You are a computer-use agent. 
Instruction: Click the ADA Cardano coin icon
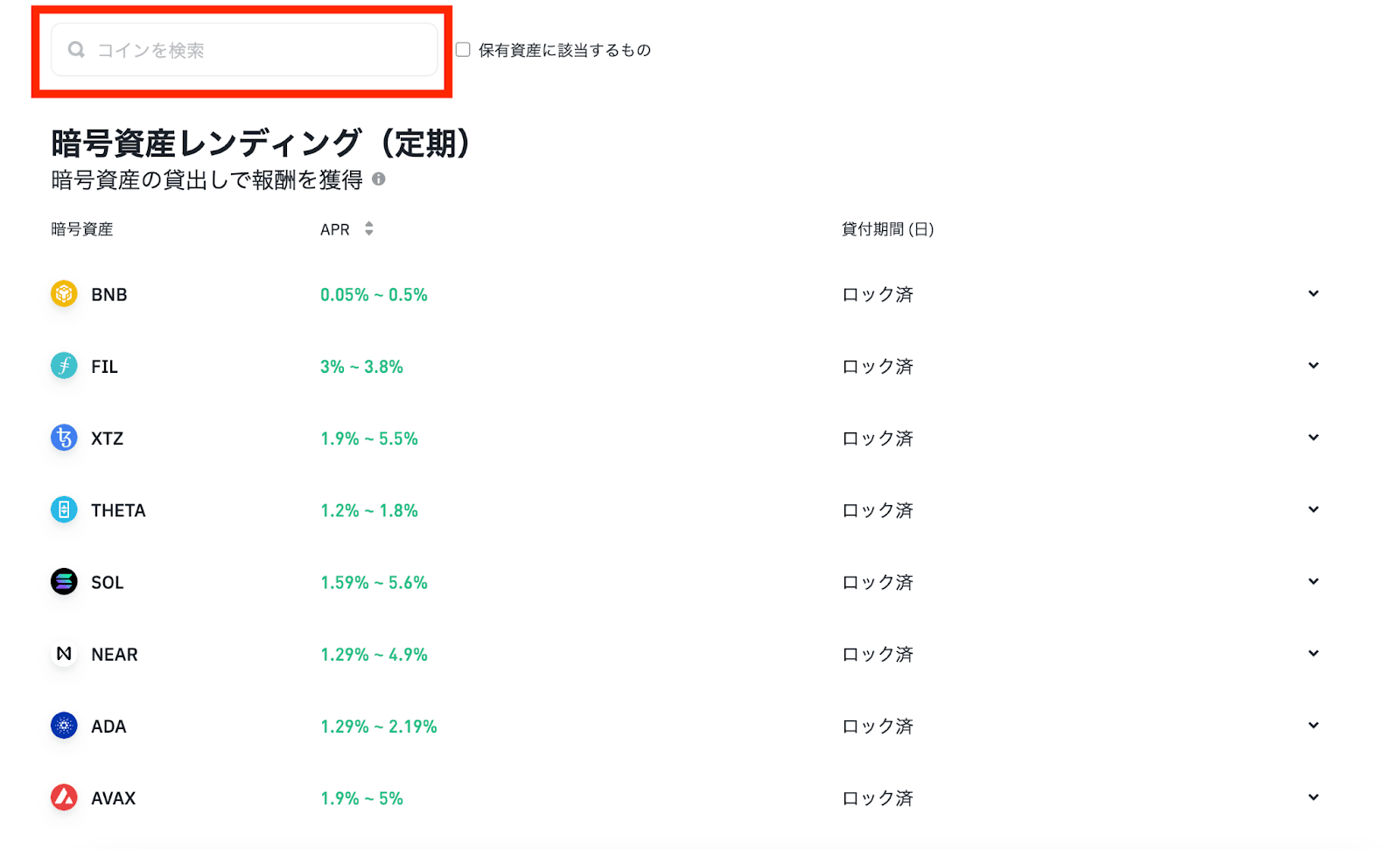click(x=64, y=726)
